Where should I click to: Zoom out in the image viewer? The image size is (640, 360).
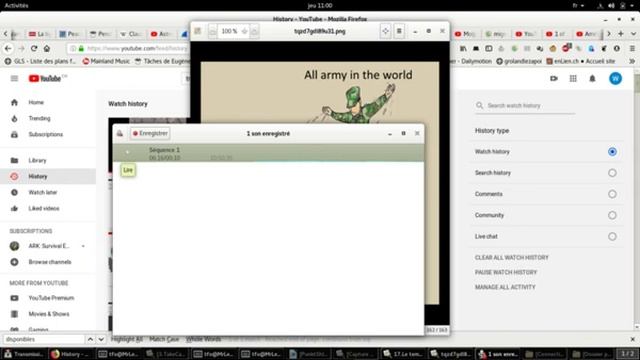click(213, 31)
